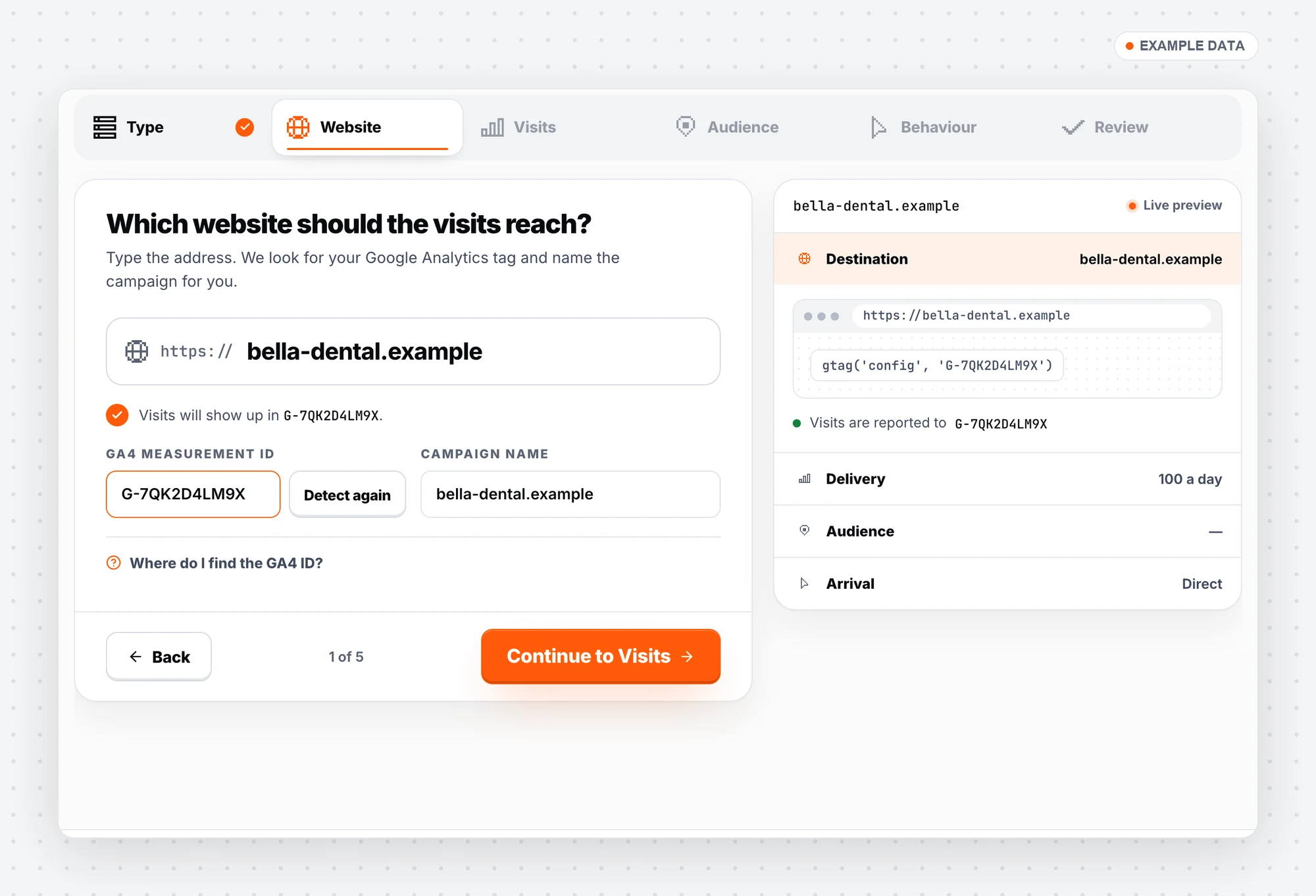Click the gtag config code snippet
Image resolution: width=1316 pixels, height=896 pixels.
coord(937,365)
